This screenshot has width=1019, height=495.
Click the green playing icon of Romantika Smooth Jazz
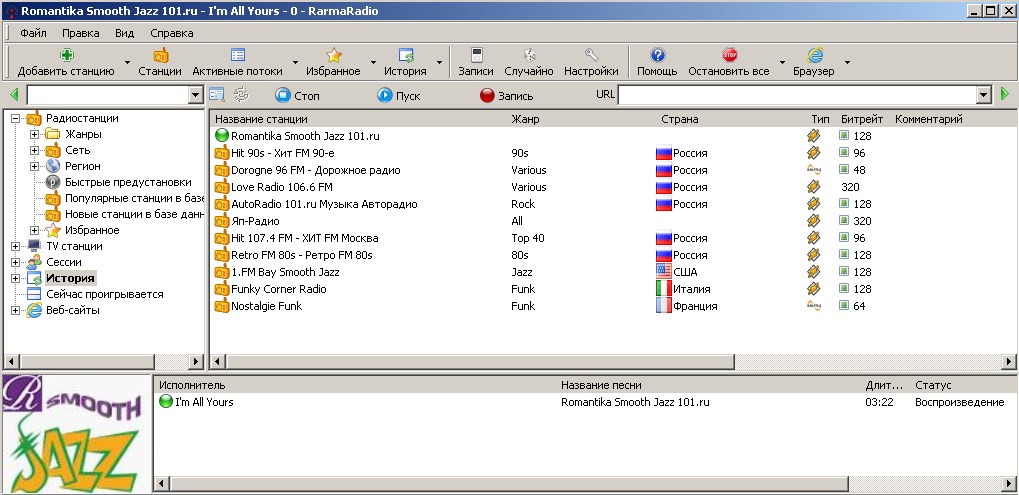click(x=222, y=136)
